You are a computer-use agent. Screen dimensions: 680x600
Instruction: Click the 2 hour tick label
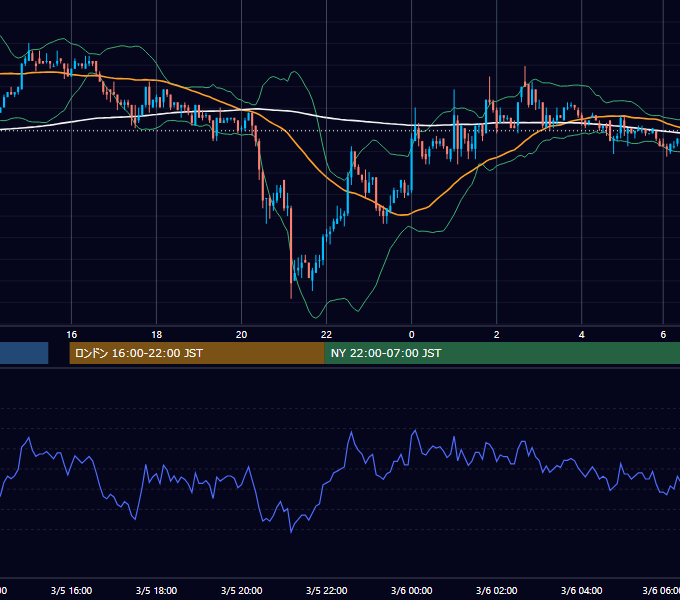tap(497, 335)
